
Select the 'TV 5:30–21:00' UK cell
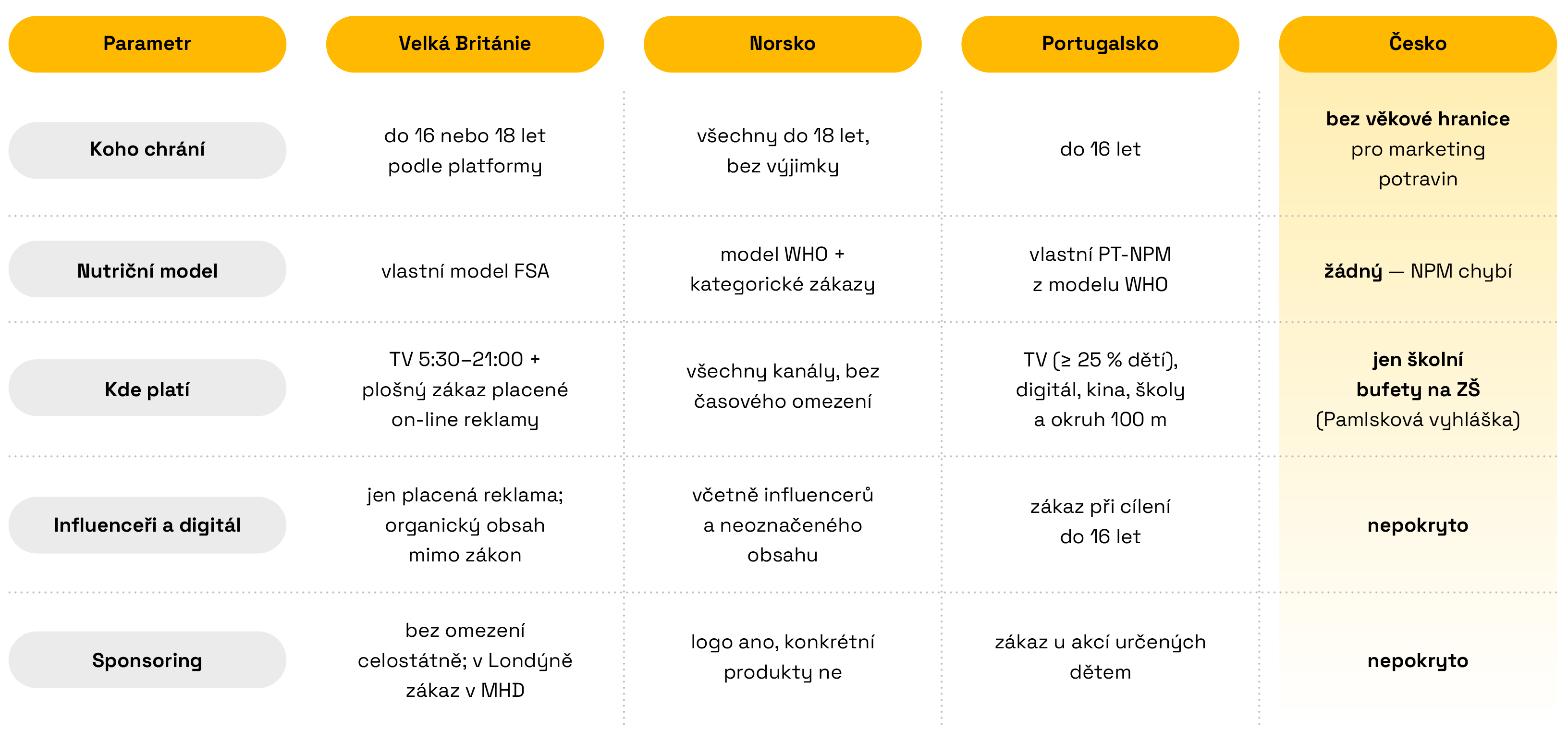(x=465, y=389)
